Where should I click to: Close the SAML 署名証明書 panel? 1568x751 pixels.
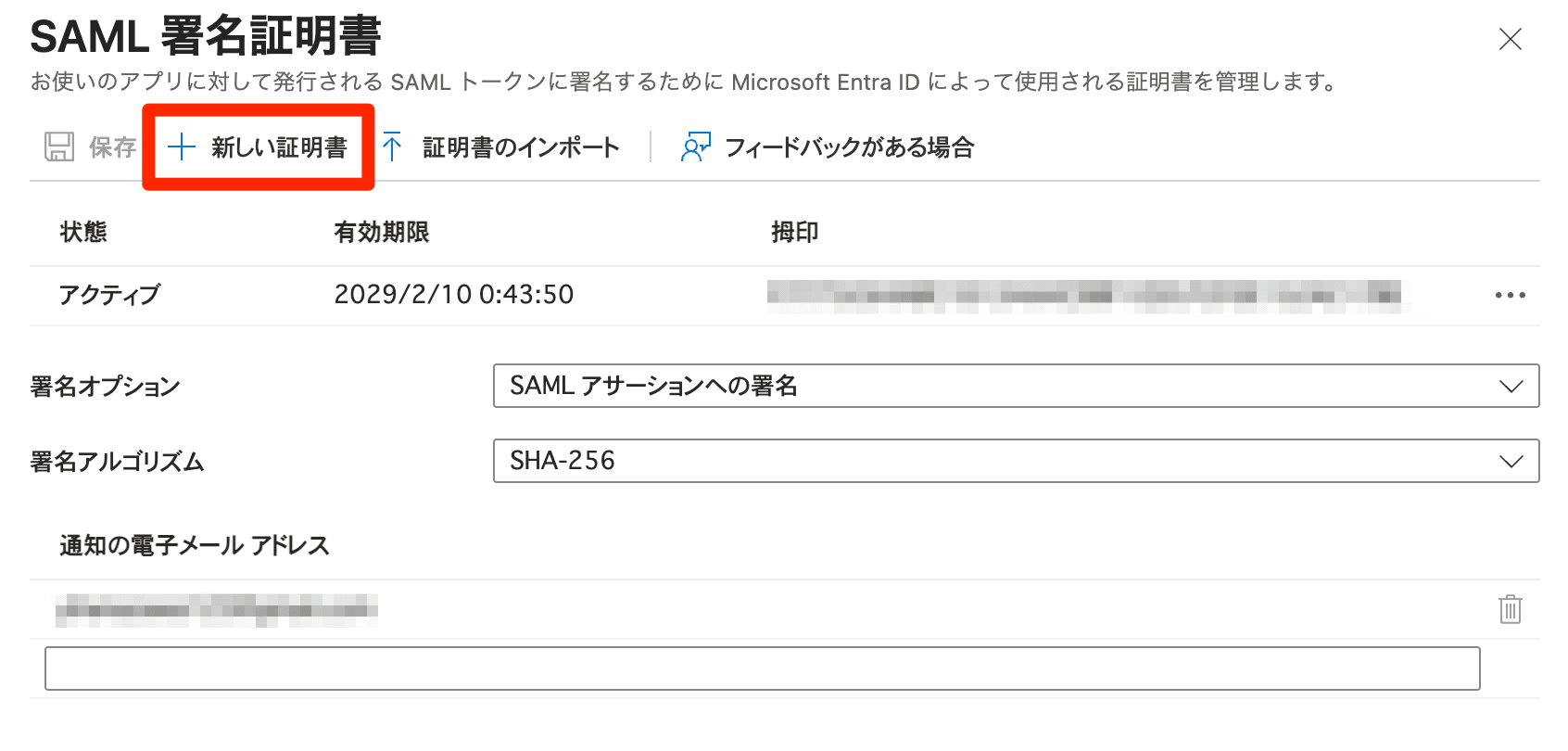pyautogui.click(x=1510, y=39)
